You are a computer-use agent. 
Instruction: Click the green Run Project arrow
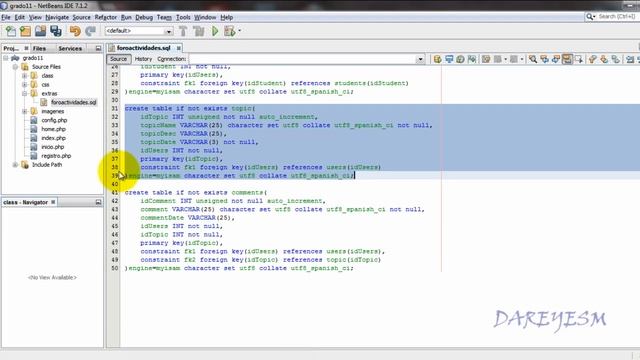pyautogui.click(x=215, y=31)
